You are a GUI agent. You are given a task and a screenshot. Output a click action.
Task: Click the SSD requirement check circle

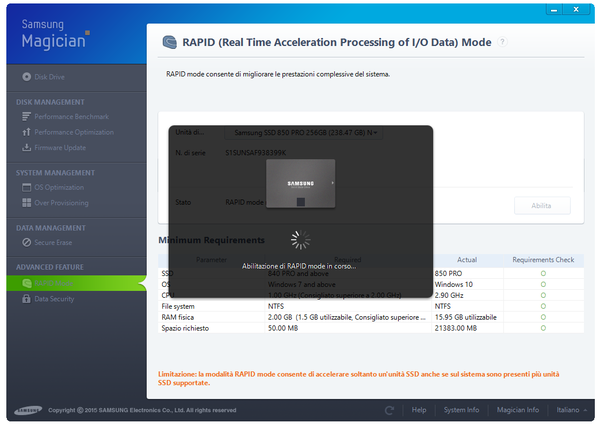point(543,273)
